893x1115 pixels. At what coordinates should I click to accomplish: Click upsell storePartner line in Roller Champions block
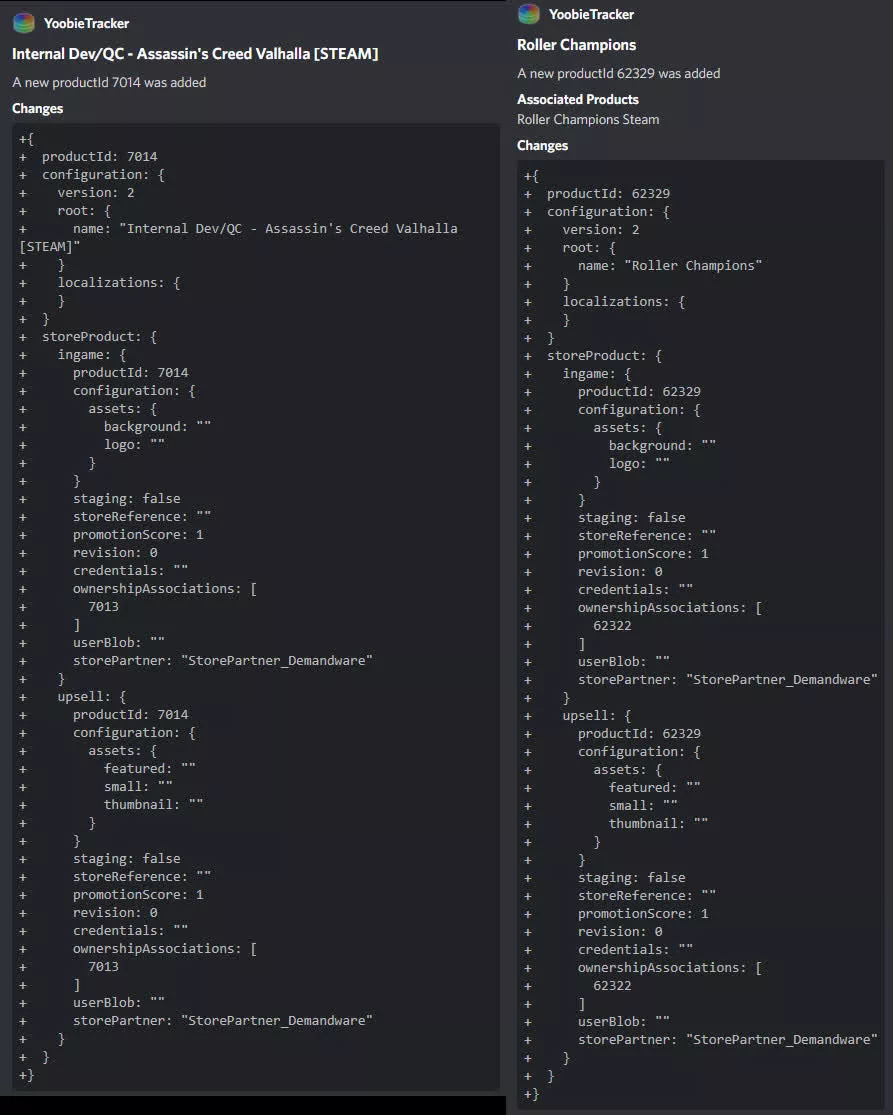[727, 1040]
